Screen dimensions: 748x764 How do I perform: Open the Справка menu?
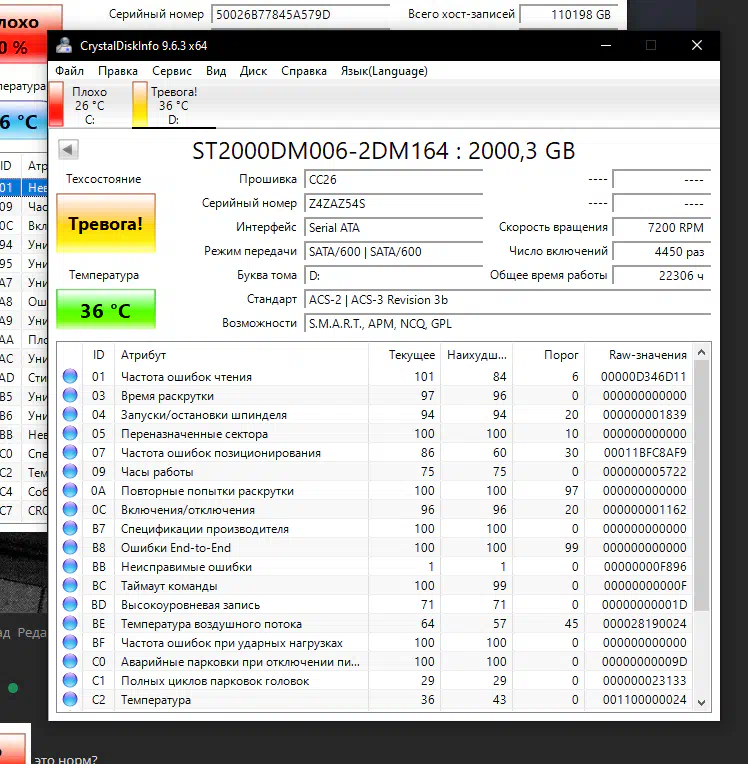point(304,71)
